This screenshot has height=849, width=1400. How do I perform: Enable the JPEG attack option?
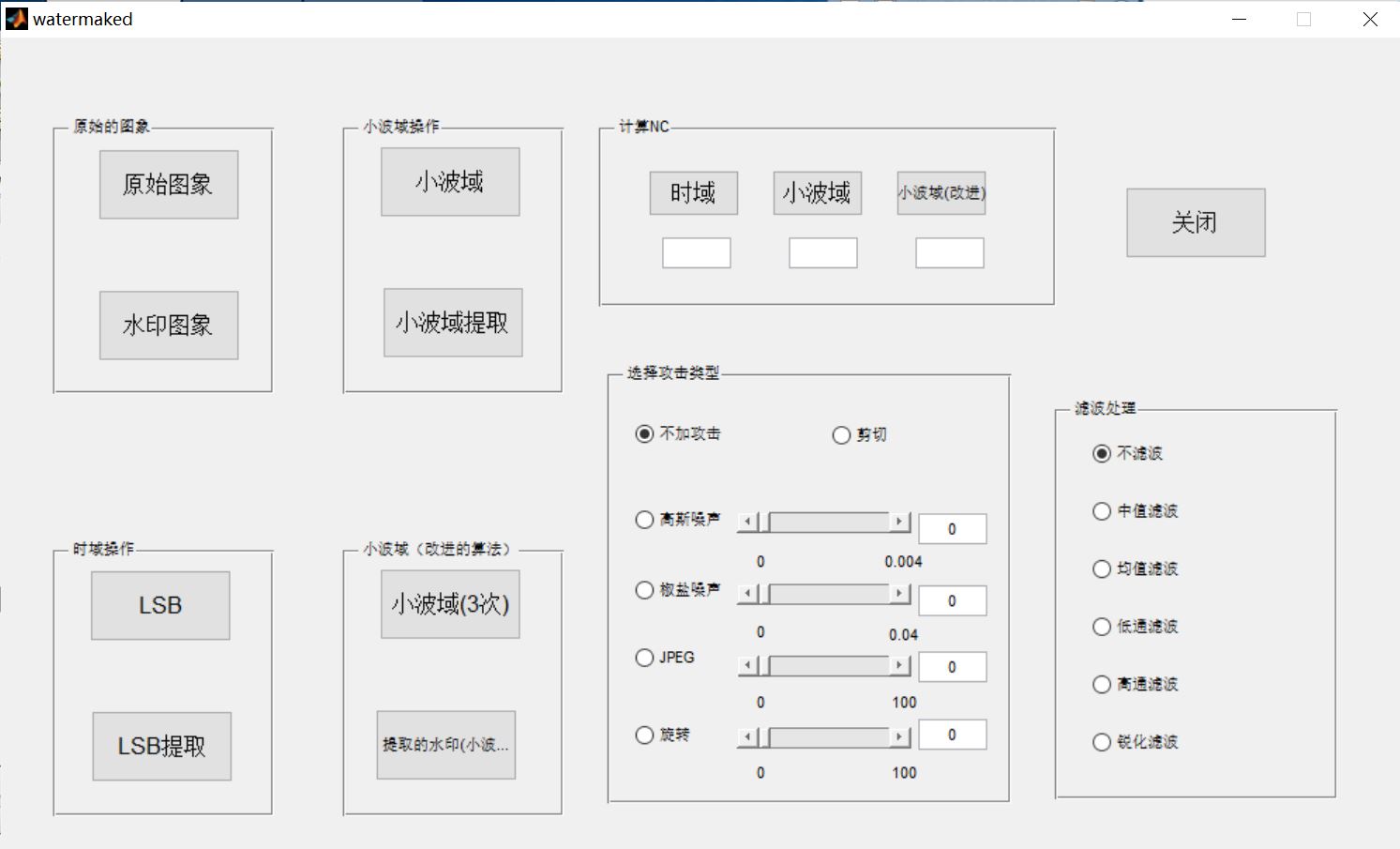click(x=644, y=658)
